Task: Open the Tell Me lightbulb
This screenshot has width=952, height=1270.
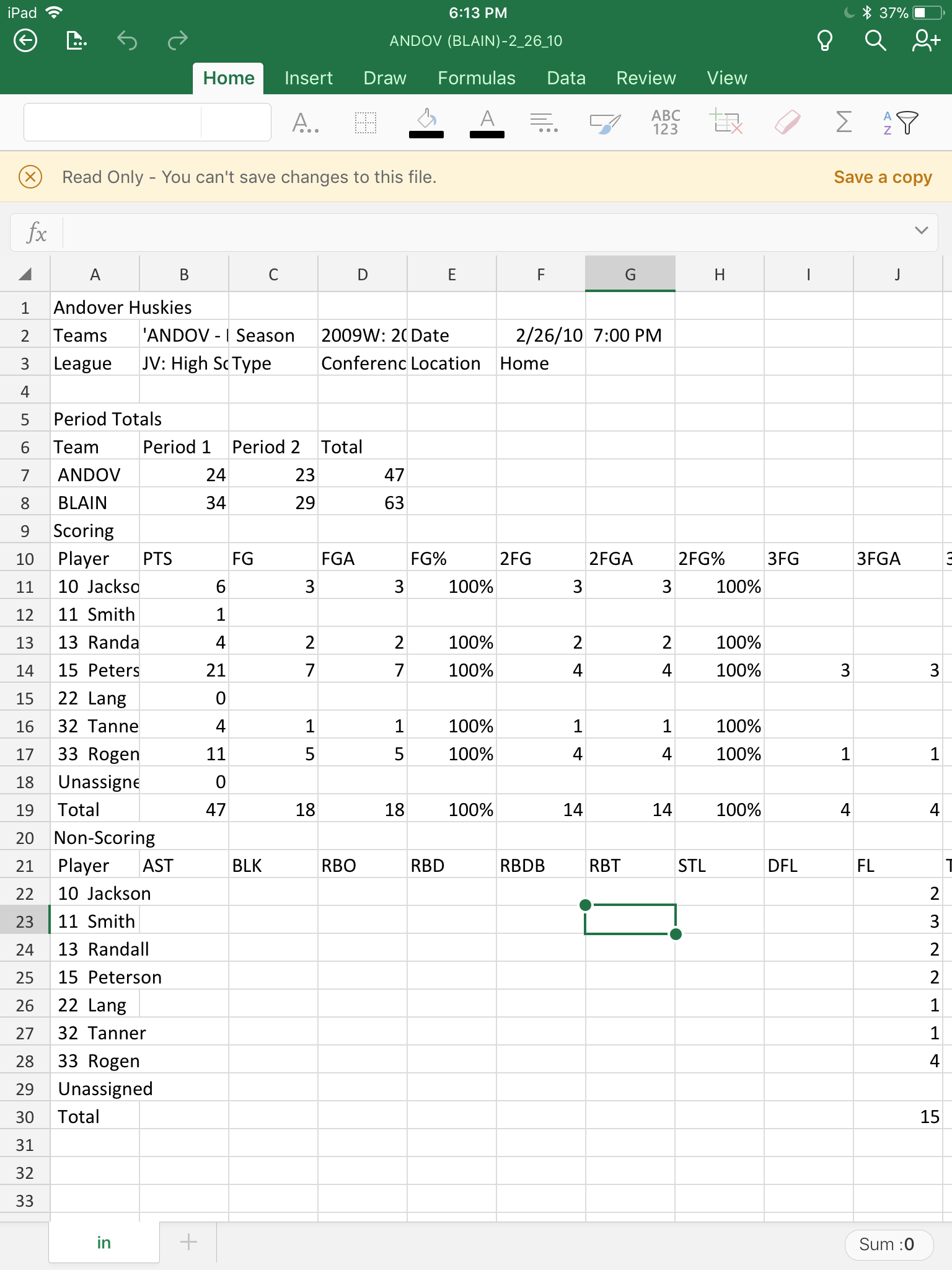Action: [824, 41]
